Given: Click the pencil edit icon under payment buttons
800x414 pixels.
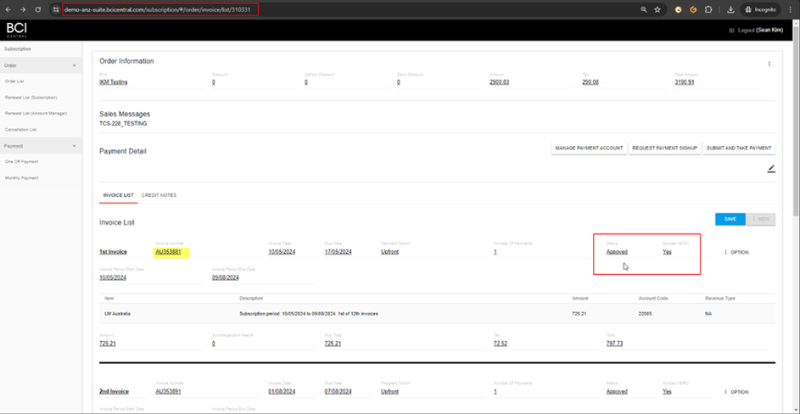Looking at the screenshot, I should point(771,169).
